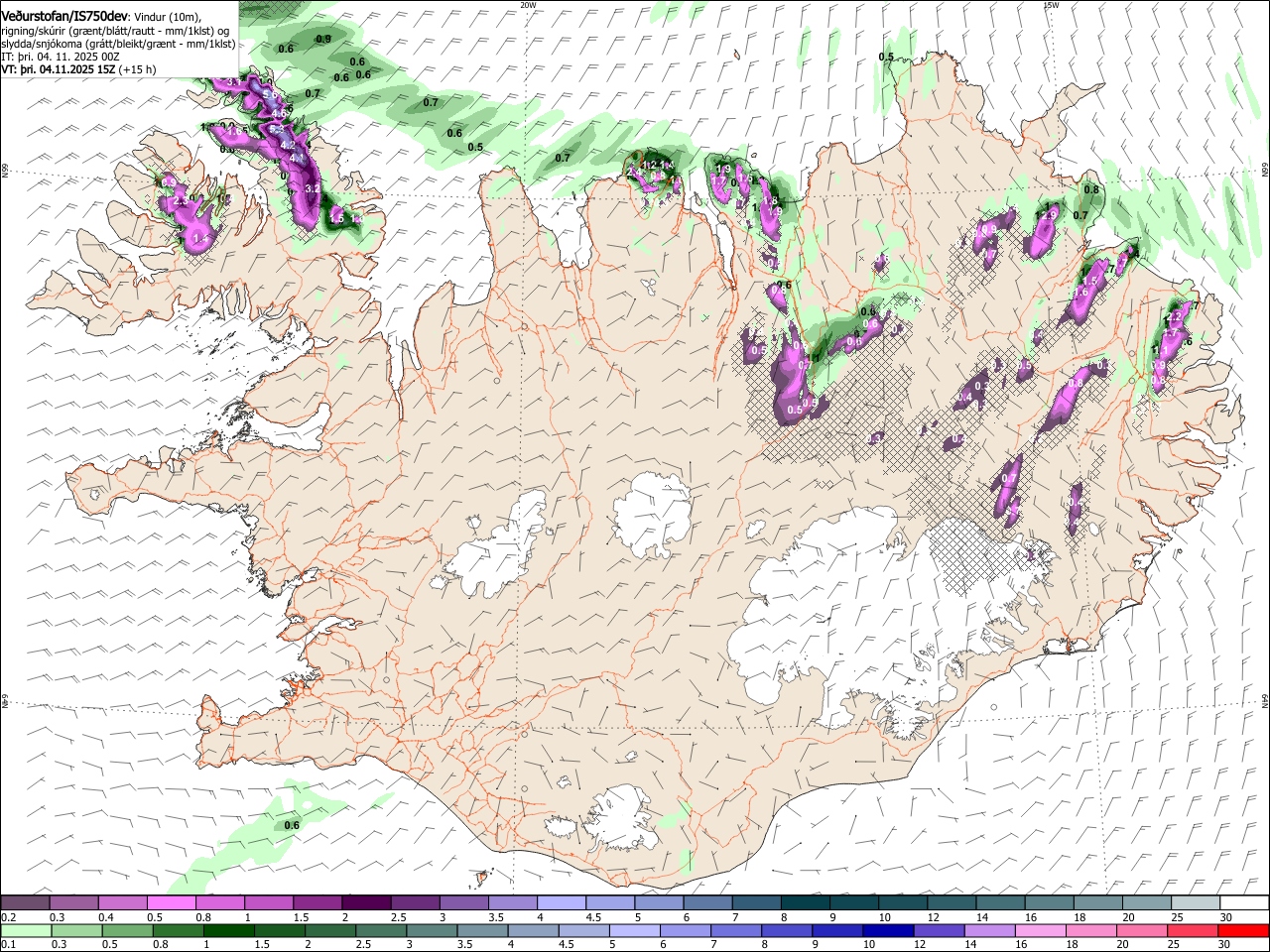Screen dimensions: 1270x952
Task: Click the 0.2–0.3 swatch in purple snow scale
Action: tap(25, 902)
